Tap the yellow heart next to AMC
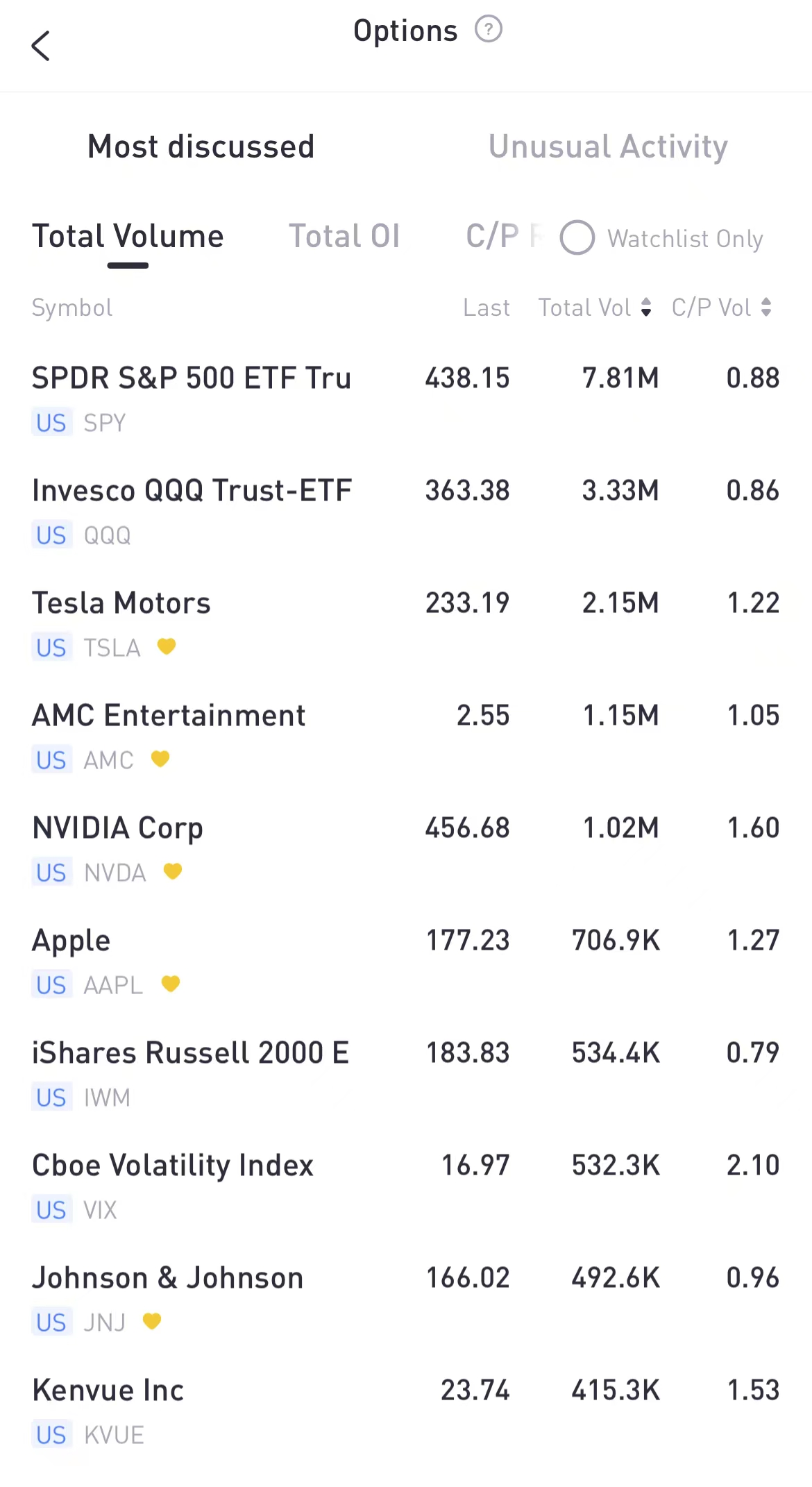The image size is (812, 1487). pos(160,759)
